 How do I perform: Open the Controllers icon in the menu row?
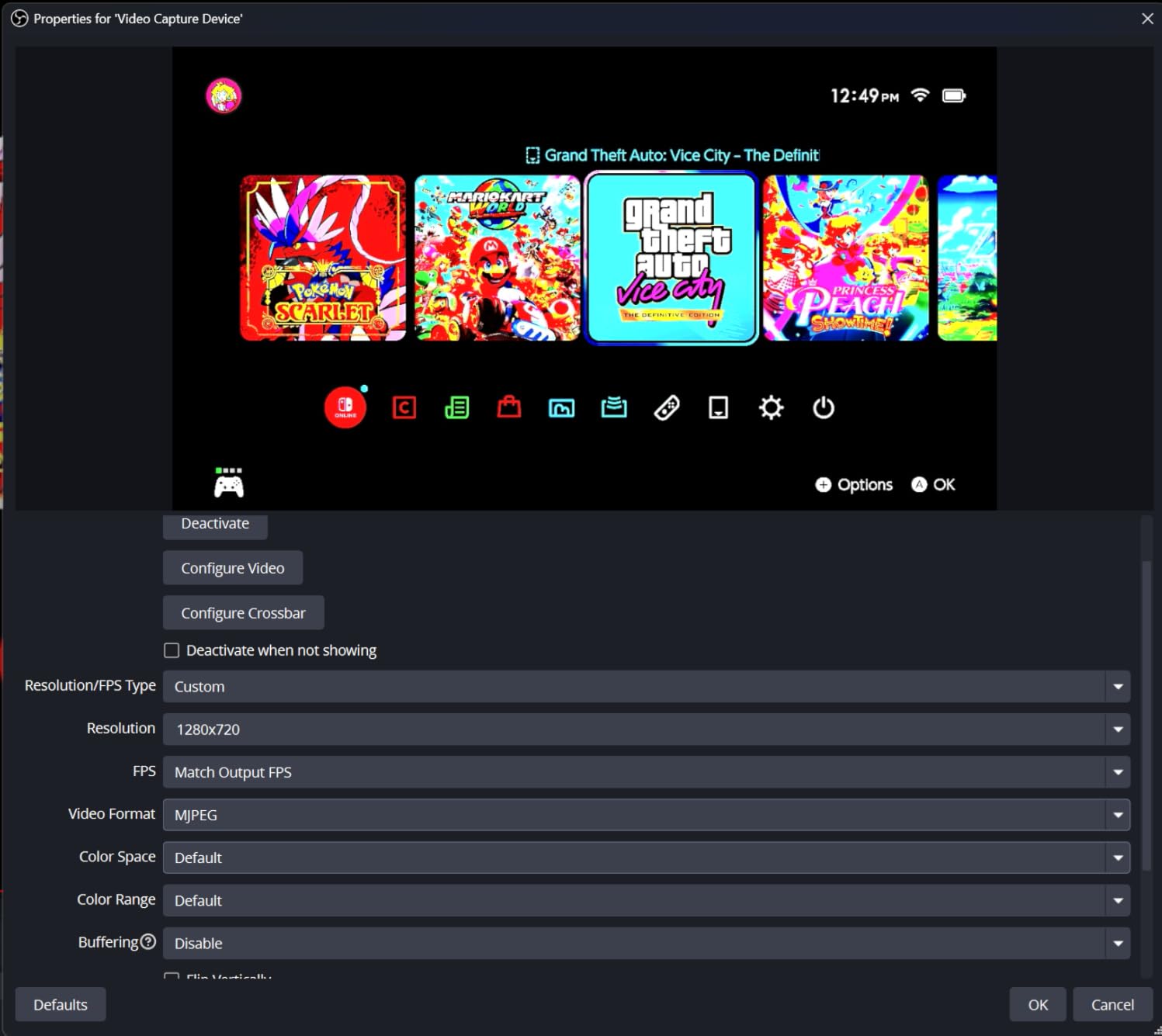pos(667,407)
